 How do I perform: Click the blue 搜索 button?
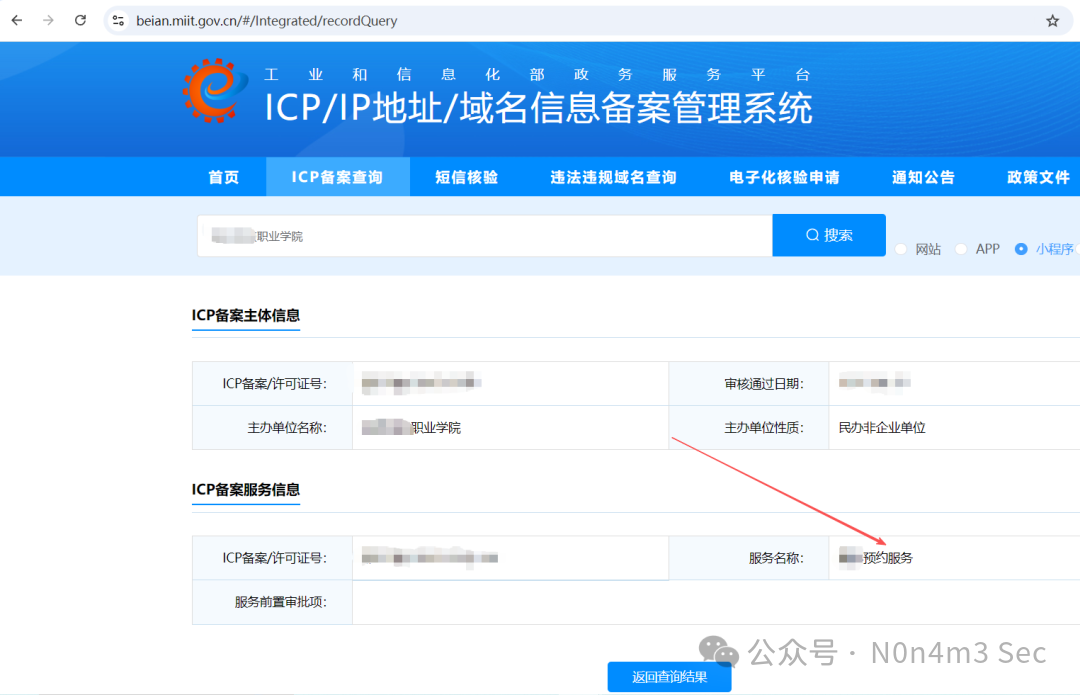click(x=829, y=235)
